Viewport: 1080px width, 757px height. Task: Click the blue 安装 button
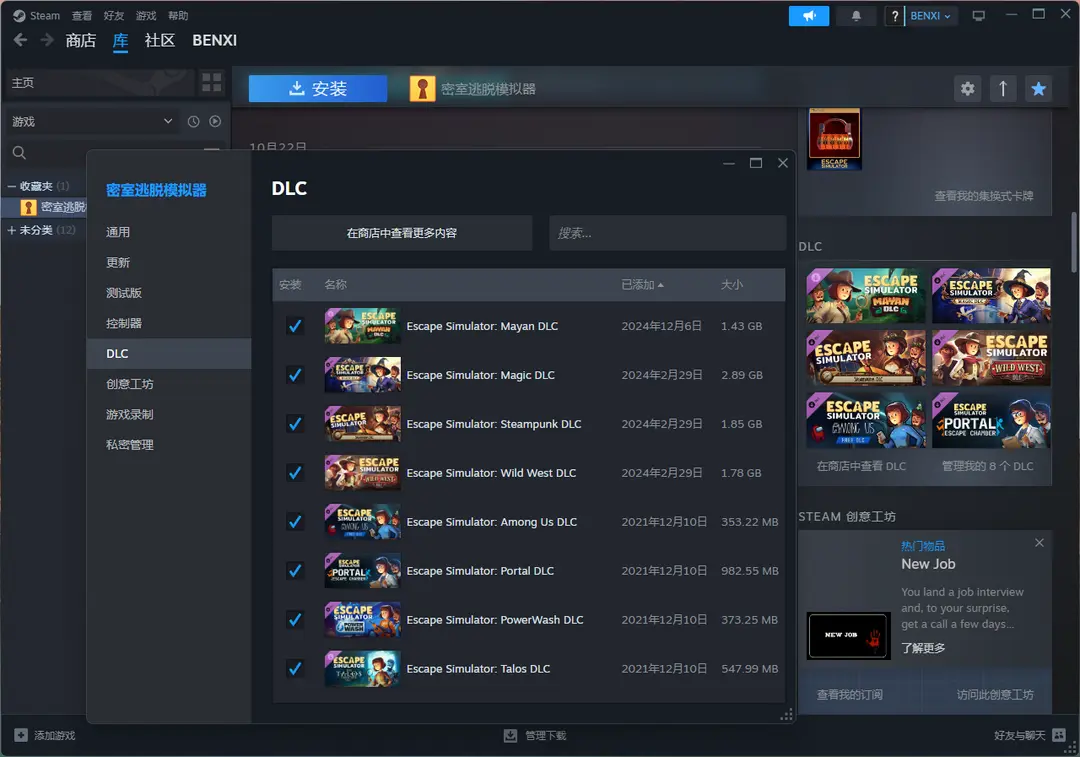(318, 89)
